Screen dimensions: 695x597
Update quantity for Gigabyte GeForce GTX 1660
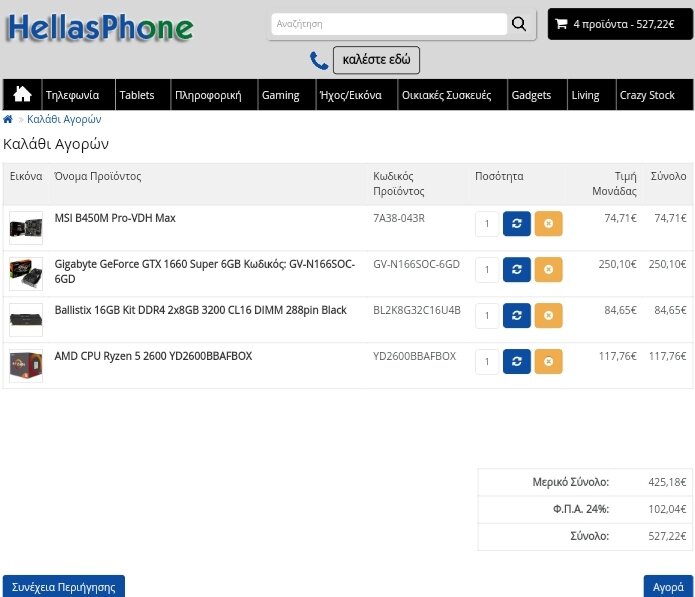point(517,269)
